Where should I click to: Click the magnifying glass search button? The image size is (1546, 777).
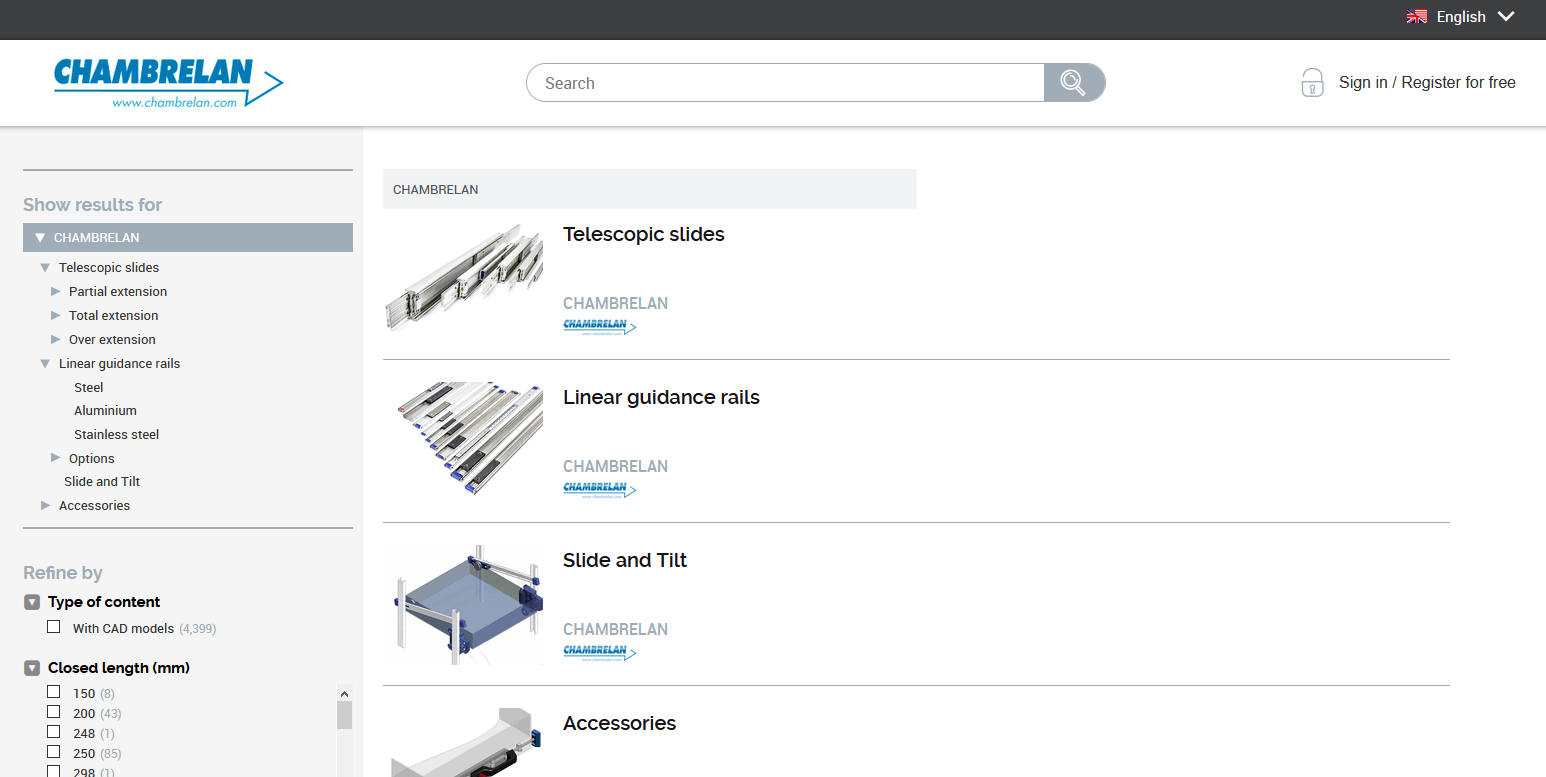[x=1074, y=83]
